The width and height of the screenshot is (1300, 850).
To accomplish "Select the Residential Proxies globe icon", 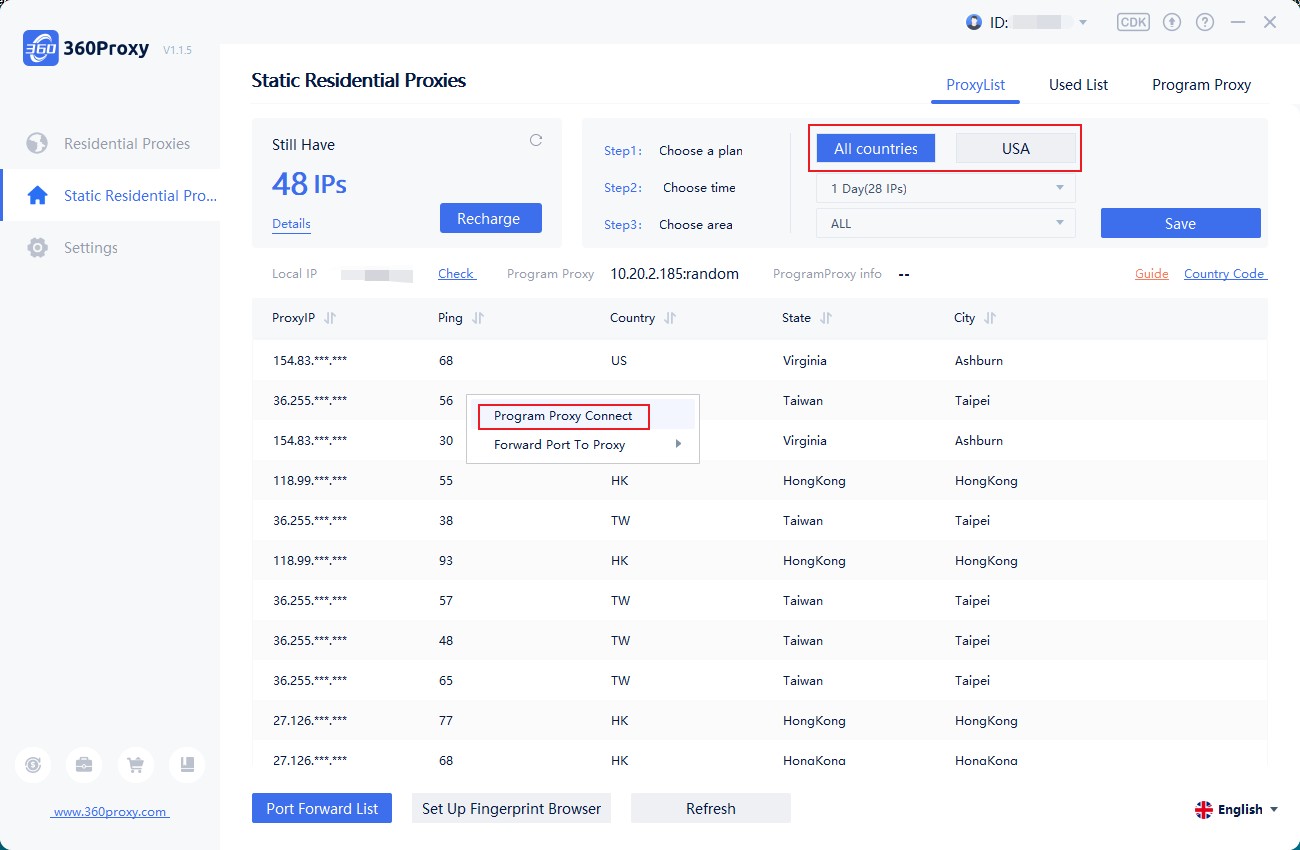I will coord(37,144).
